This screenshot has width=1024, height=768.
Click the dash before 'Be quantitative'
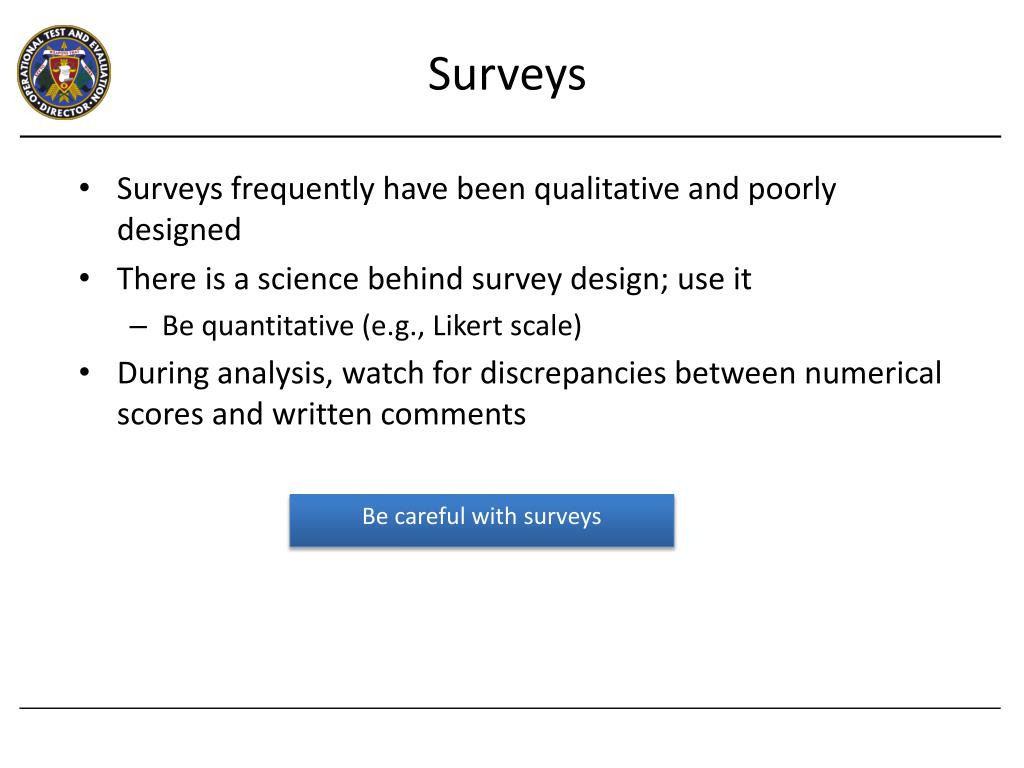coord(138,327)
